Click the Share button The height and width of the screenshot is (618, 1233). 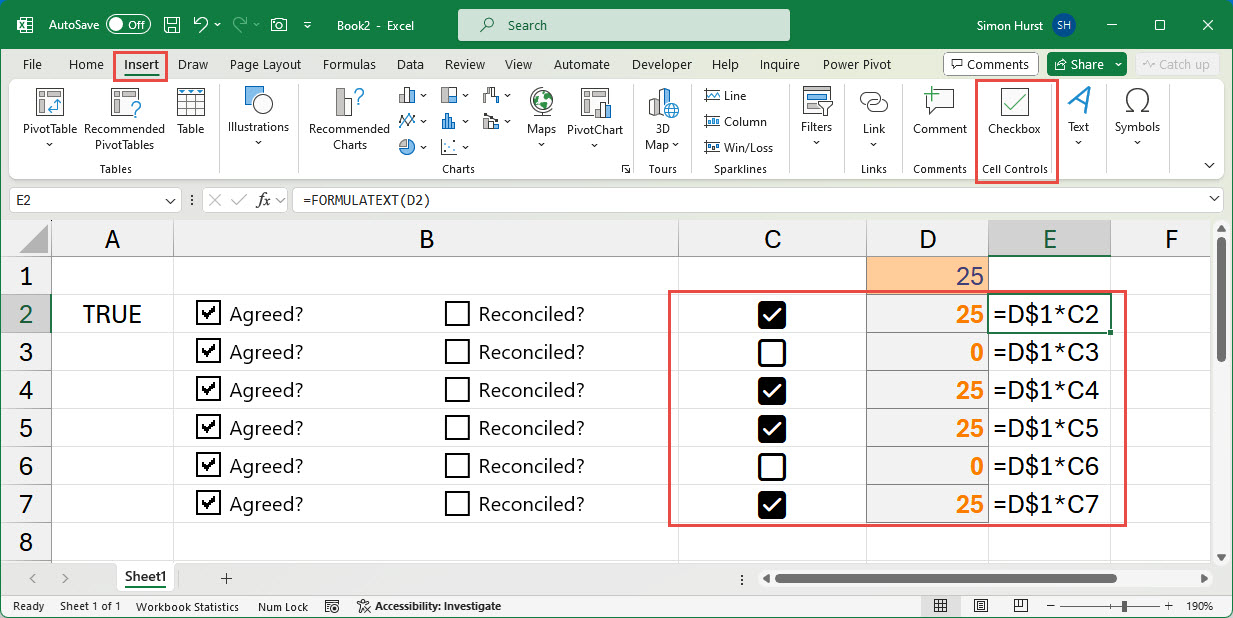click(x=1078, y=64)
